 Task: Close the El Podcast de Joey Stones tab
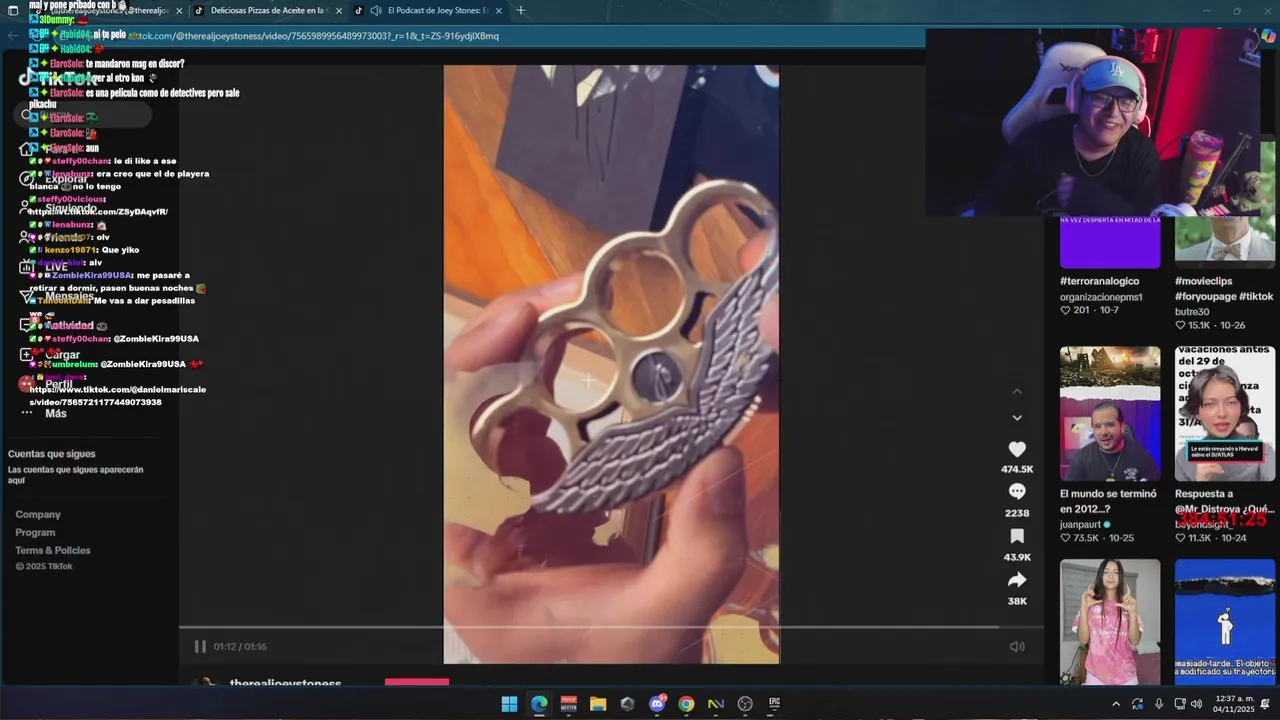coord(499,10)
